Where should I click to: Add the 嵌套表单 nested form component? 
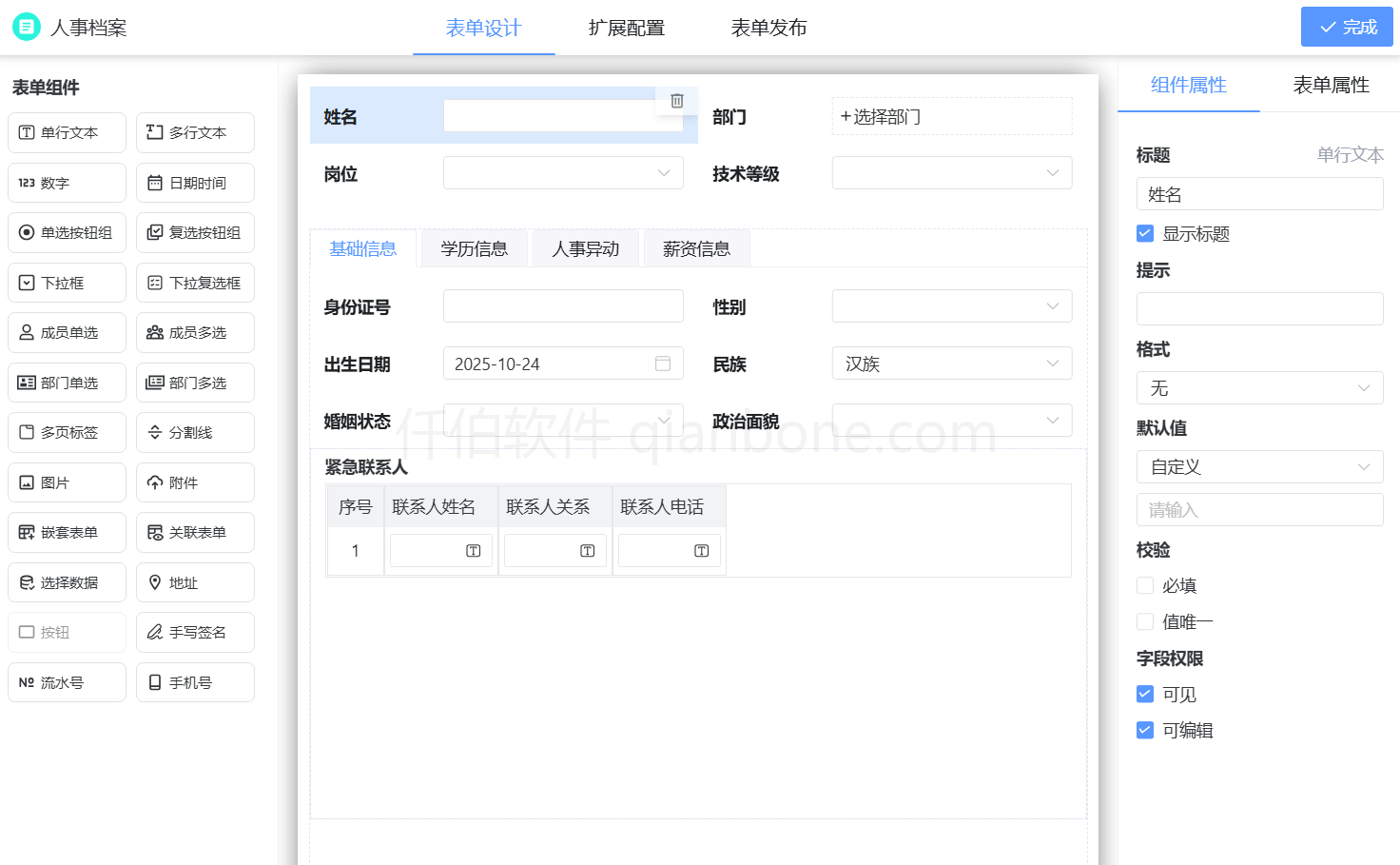tap(67, 532)
